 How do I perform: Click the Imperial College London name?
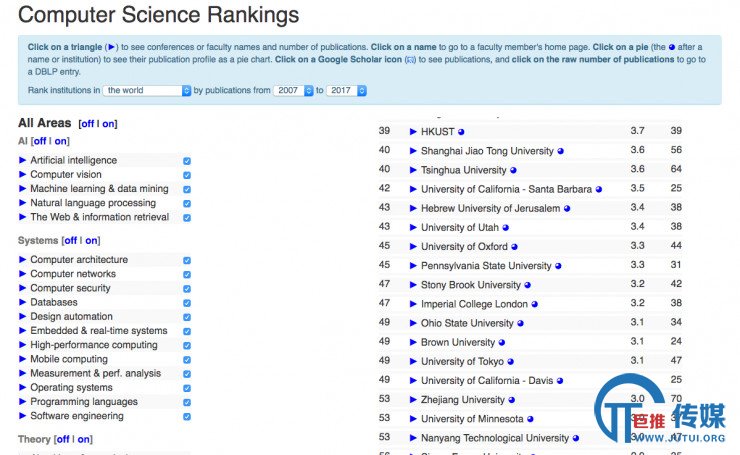tap(474, 304)
